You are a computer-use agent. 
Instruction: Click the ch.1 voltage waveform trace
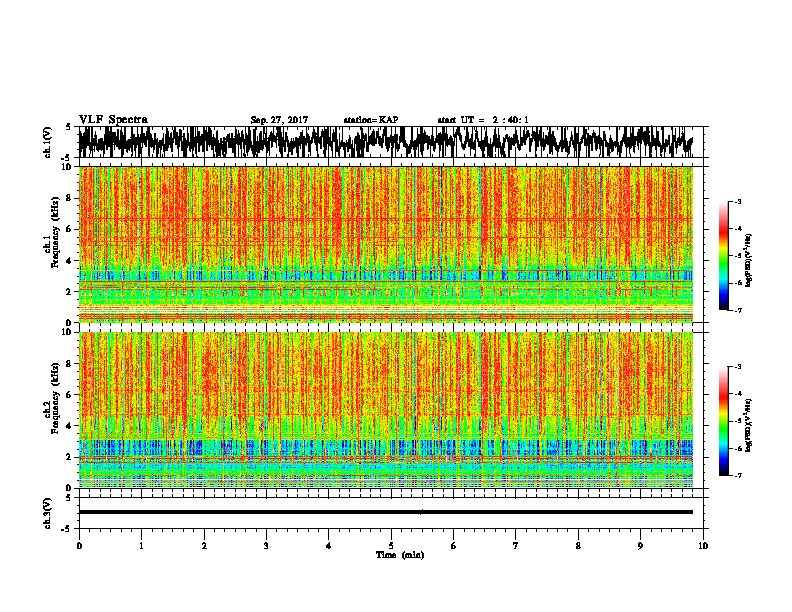[x=385, y=142]
